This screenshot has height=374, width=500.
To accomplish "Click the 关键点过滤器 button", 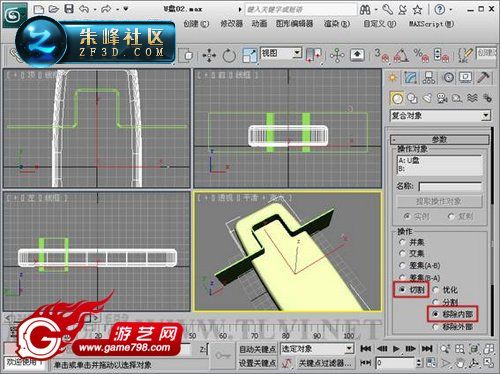I will 325,363.
